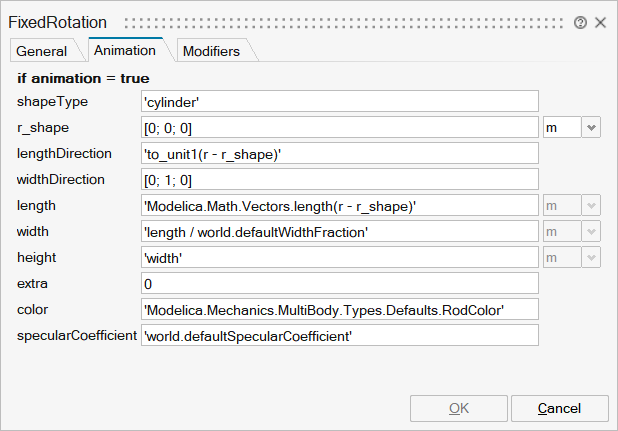Screen dimensions: 618x431
Task: Expand the r_shape unit dropdown arrow
Action: [591, 127]
